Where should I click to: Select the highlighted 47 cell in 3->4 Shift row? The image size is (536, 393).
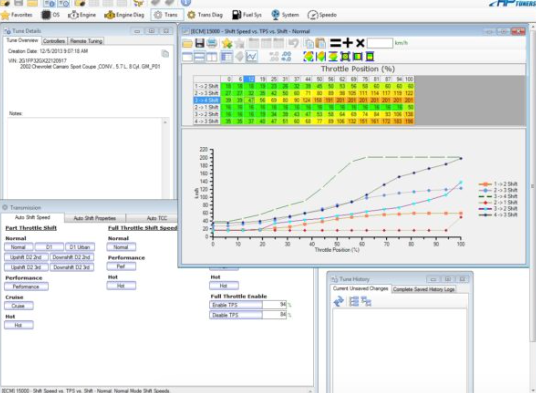point(251,100)
